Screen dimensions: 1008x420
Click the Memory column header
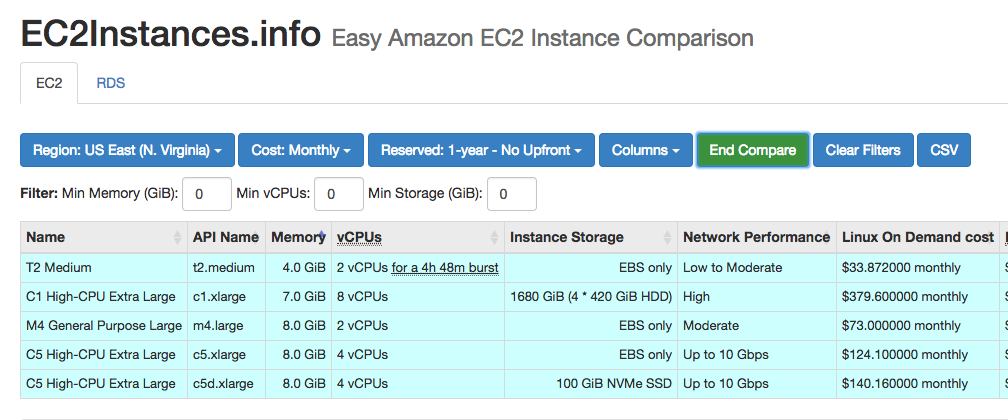pyautogui.click(x=298, y=237)
